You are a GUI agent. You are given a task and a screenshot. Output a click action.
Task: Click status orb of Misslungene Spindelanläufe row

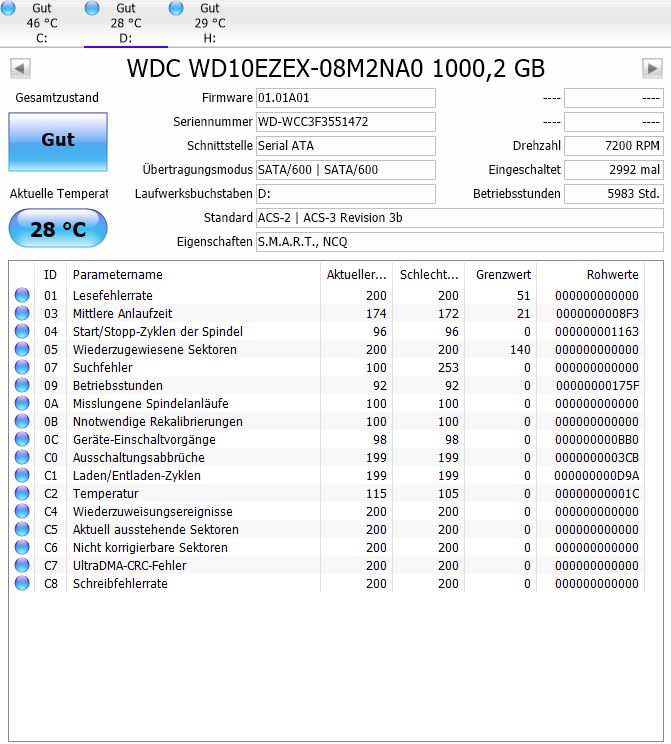pyautogui.click(x=22, y=403)
